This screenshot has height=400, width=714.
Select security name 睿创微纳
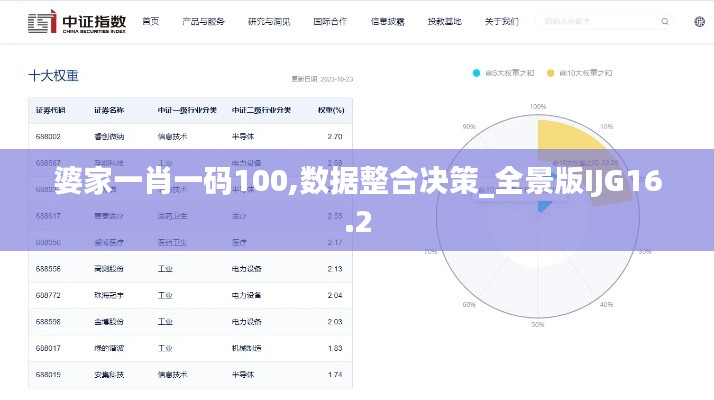pyautogui.click(x=109, y=136)
